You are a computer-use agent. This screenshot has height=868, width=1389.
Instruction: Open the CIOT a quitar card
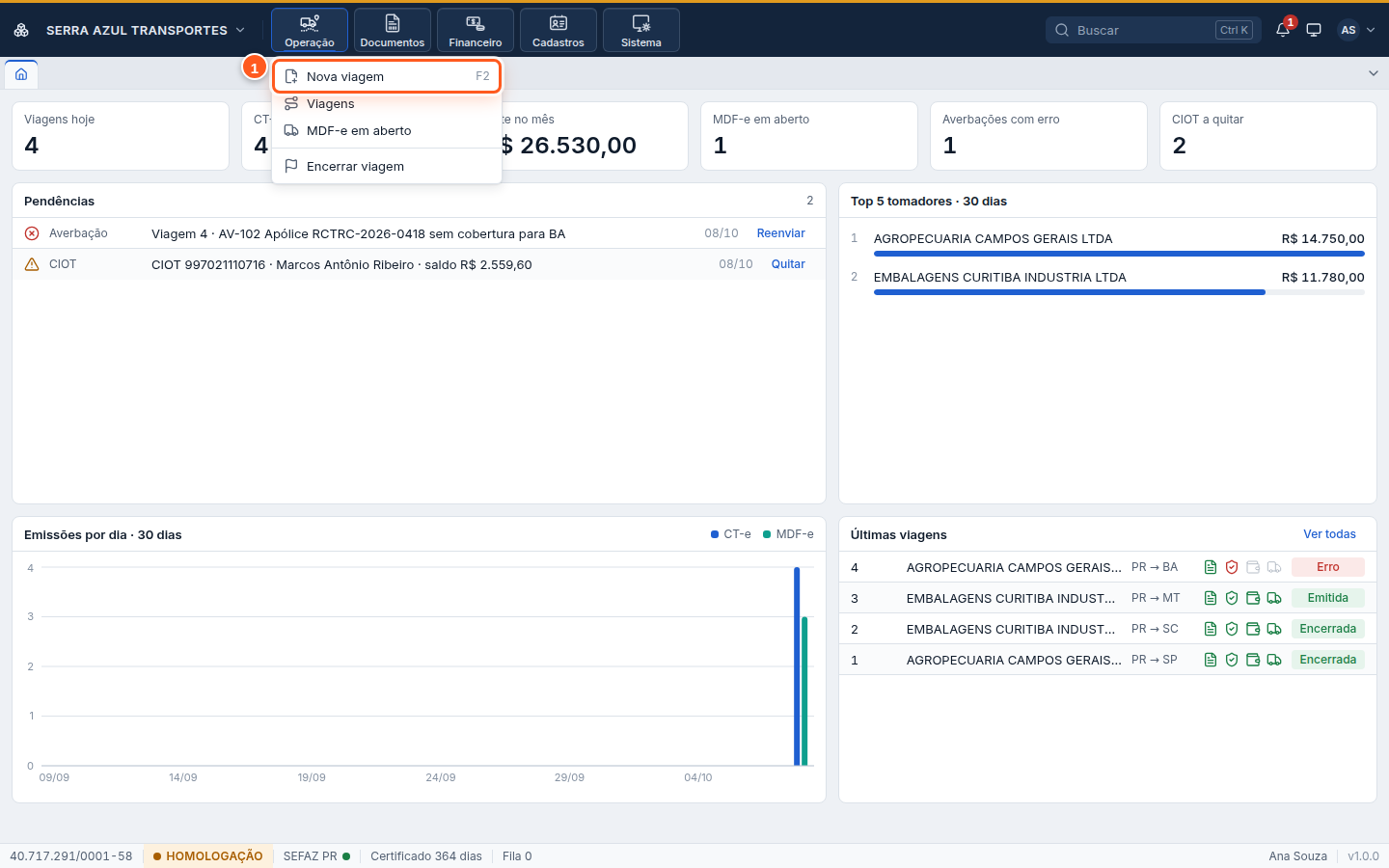coord(1268,136)
